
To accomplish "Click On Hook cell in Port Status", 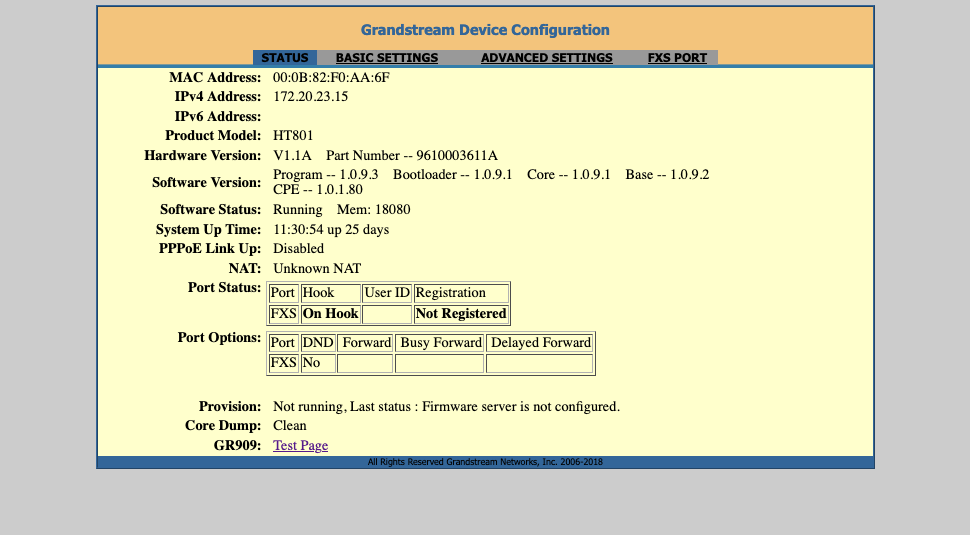I will click(330, 314).
